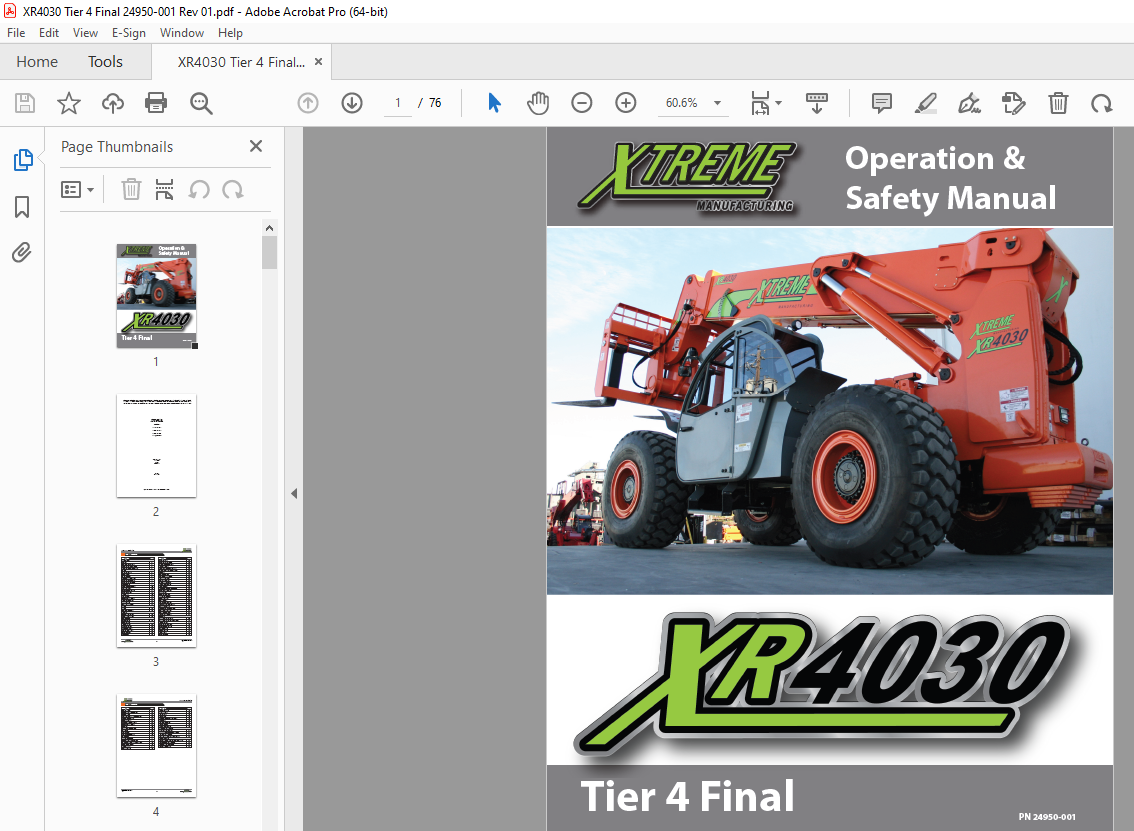Expand fit page options arrow
This screenshot has height=831, width=1134.
(779, 103)
